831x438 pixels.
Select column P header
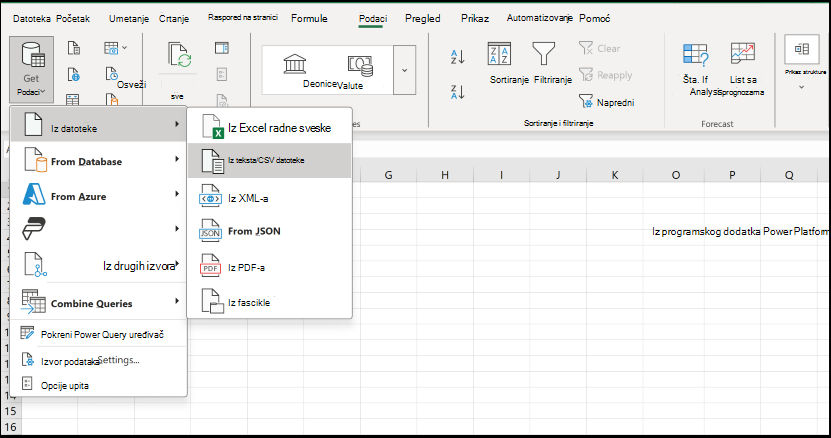[x=732, y=175]
